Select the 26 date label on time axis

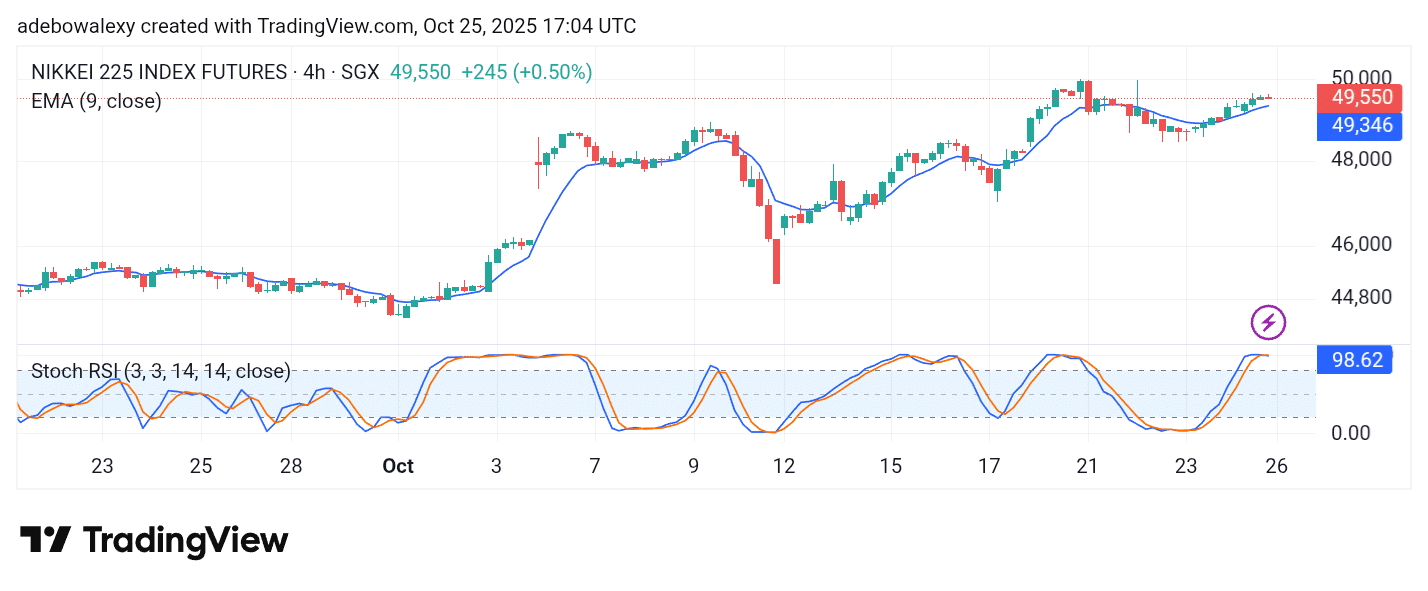pos(1276,466)
